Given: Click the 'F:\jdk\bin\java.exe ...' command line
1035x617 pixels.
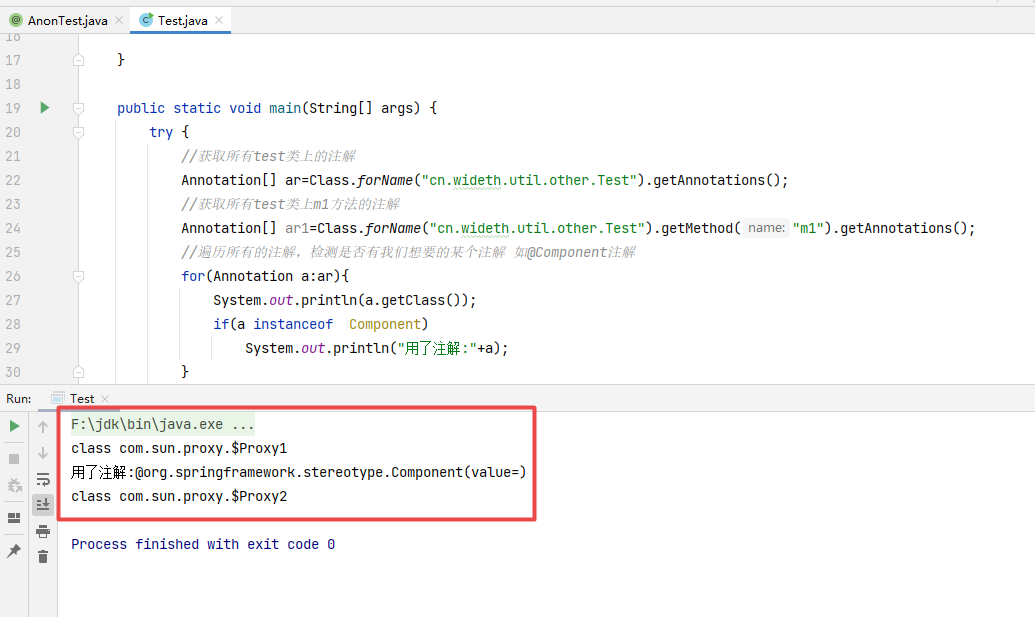Looking at the screenshot, I should click(x=162, y=424).
